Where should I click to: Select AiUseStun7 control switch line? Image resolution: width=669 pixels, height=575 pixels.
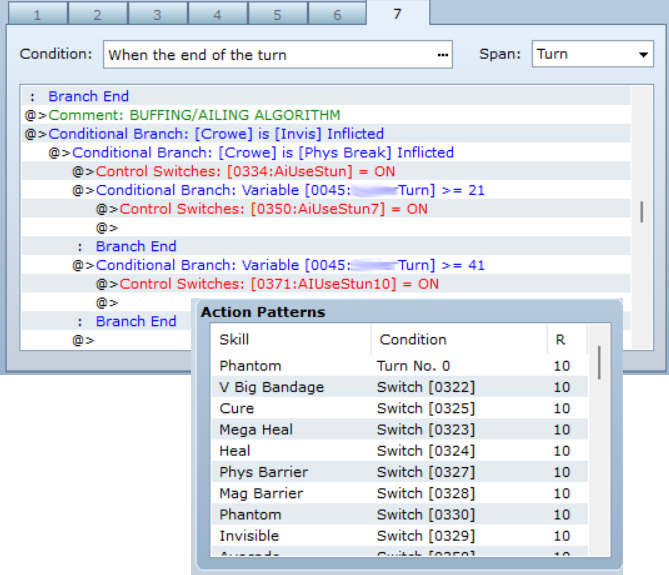(x=273, y=209)
